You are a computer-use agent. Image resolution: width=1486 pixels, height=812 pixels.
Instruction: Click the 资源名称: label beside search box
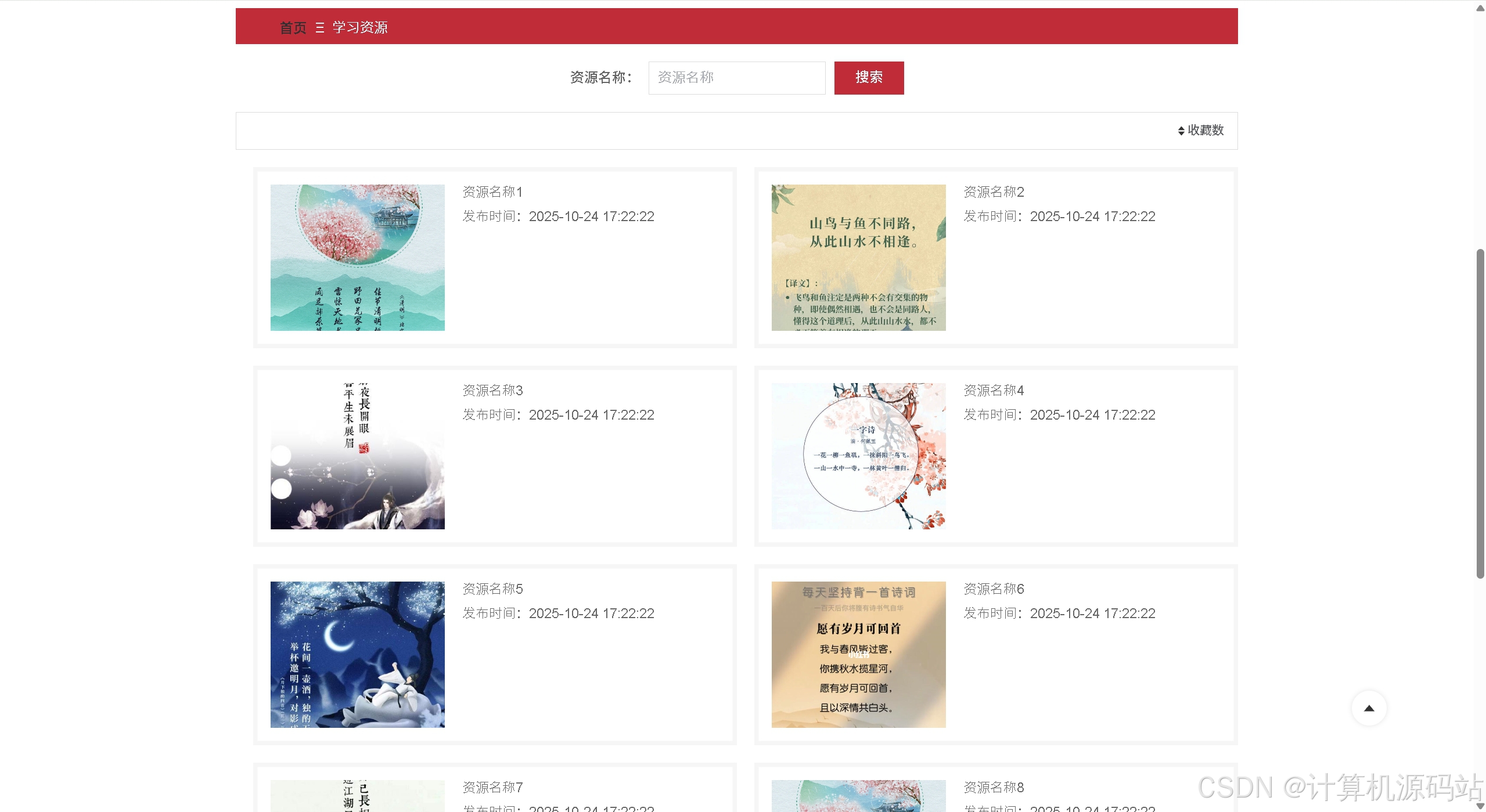tap(600, 78)
